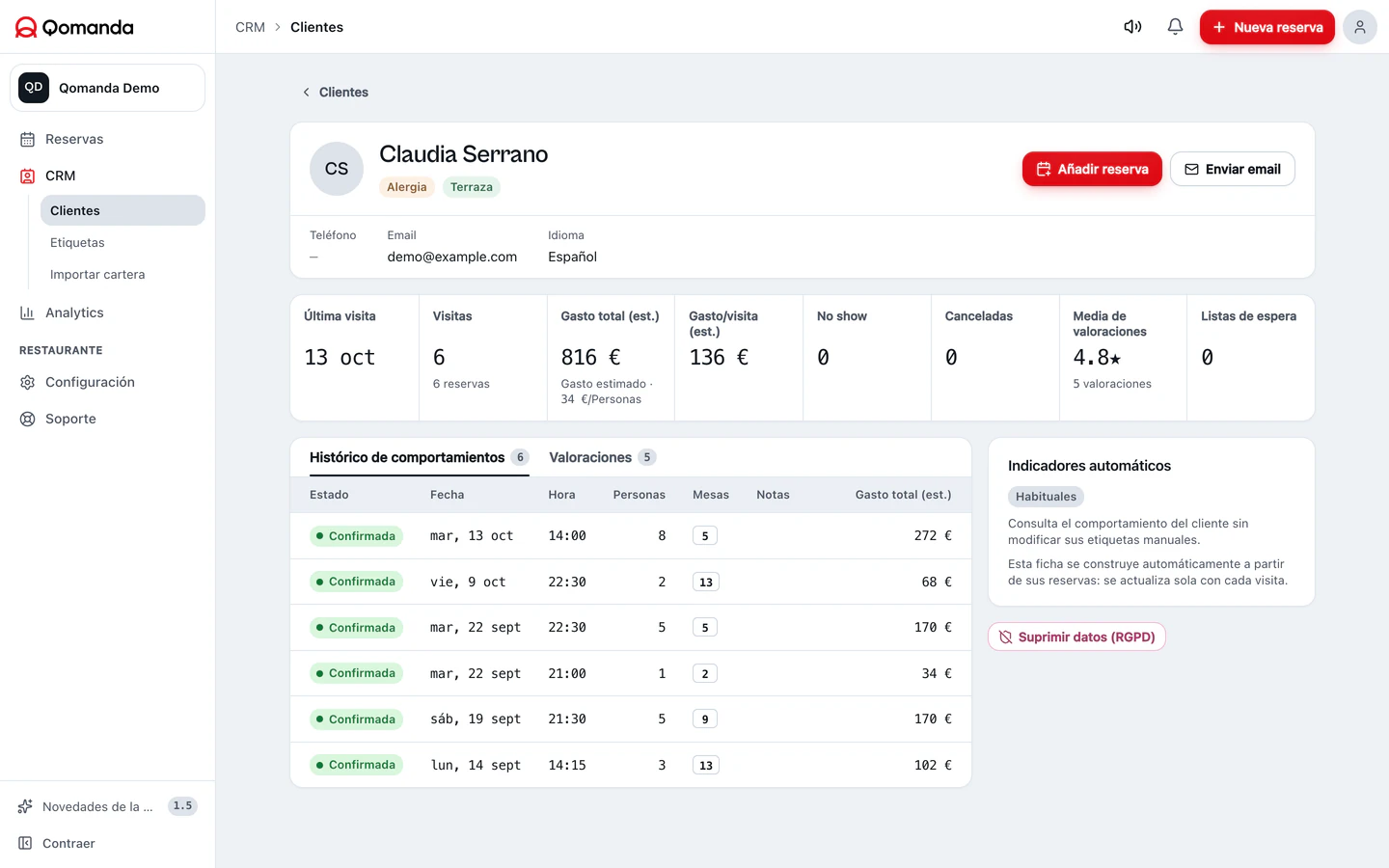Click the Reservas calendar icon
Viewport: 1389px width, 868px height.
click(x=28, y=140)
